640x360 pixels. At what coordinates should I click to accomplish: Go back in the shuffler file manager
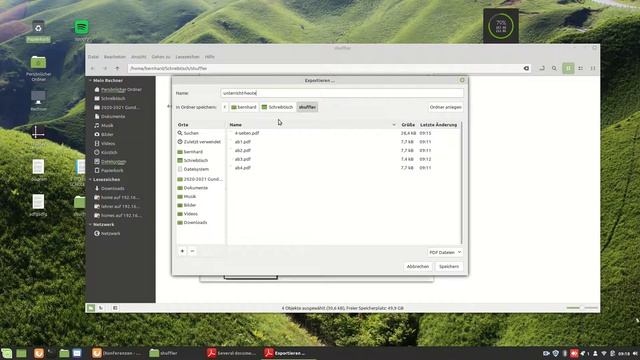[93, 69]
